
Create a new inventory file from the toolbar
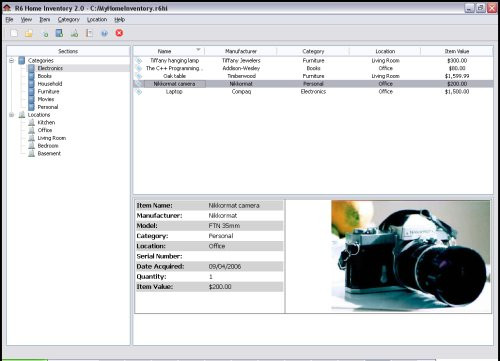(14, 33)
